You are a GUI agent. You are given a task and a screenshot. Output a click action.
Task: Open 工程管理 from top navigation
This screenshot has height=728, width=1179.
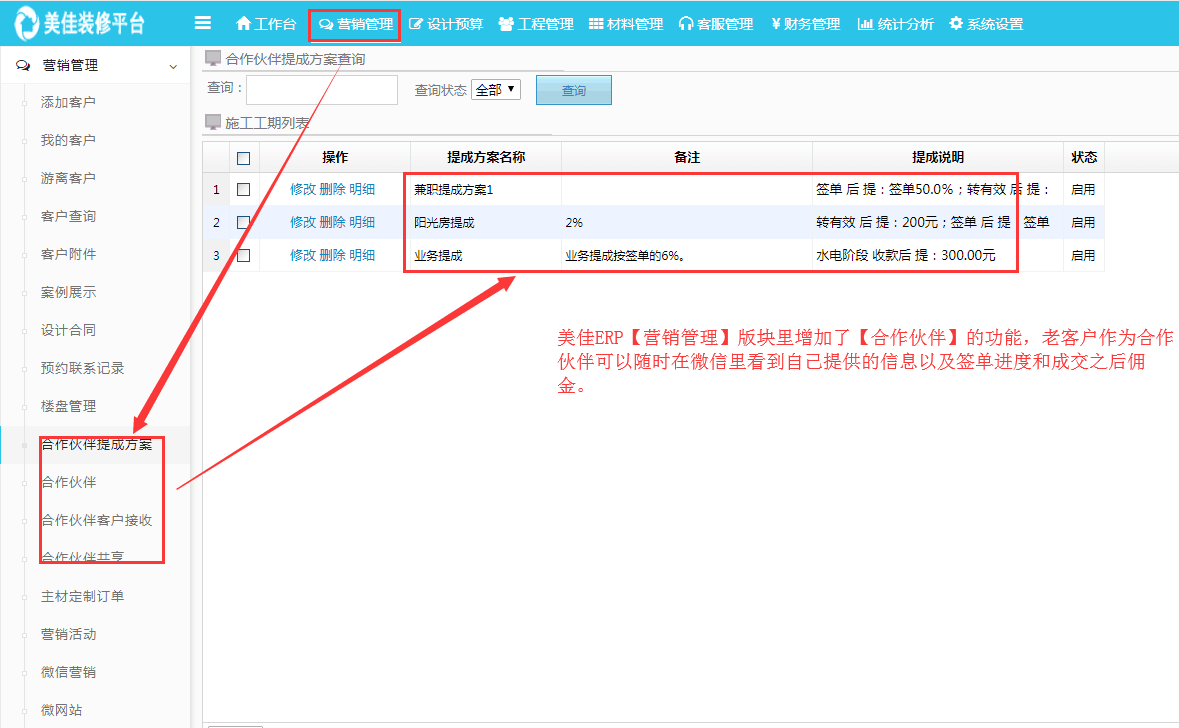(x=536, y=24)
